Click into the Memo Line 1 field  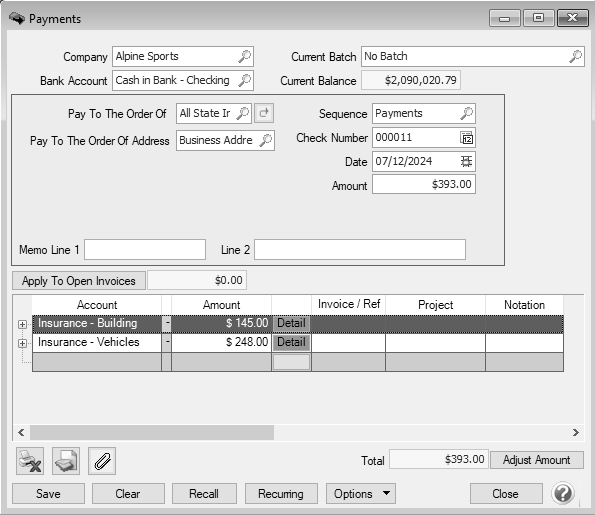pyautogui.click(x=145, y=249)
